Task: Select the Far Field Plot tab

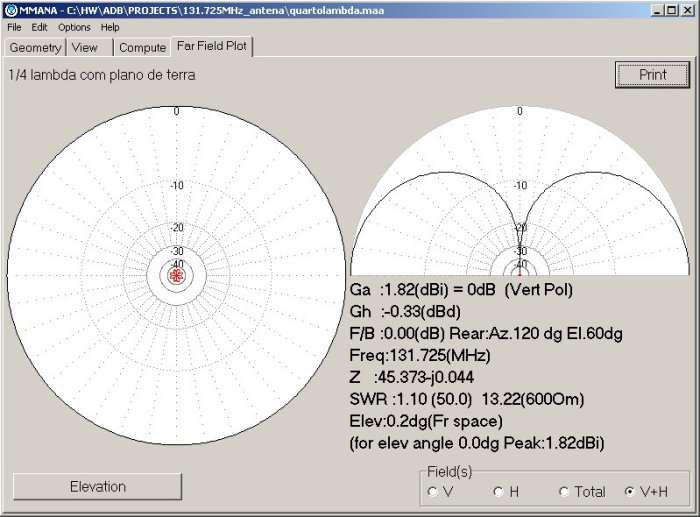Action: (x=212, y=46)
